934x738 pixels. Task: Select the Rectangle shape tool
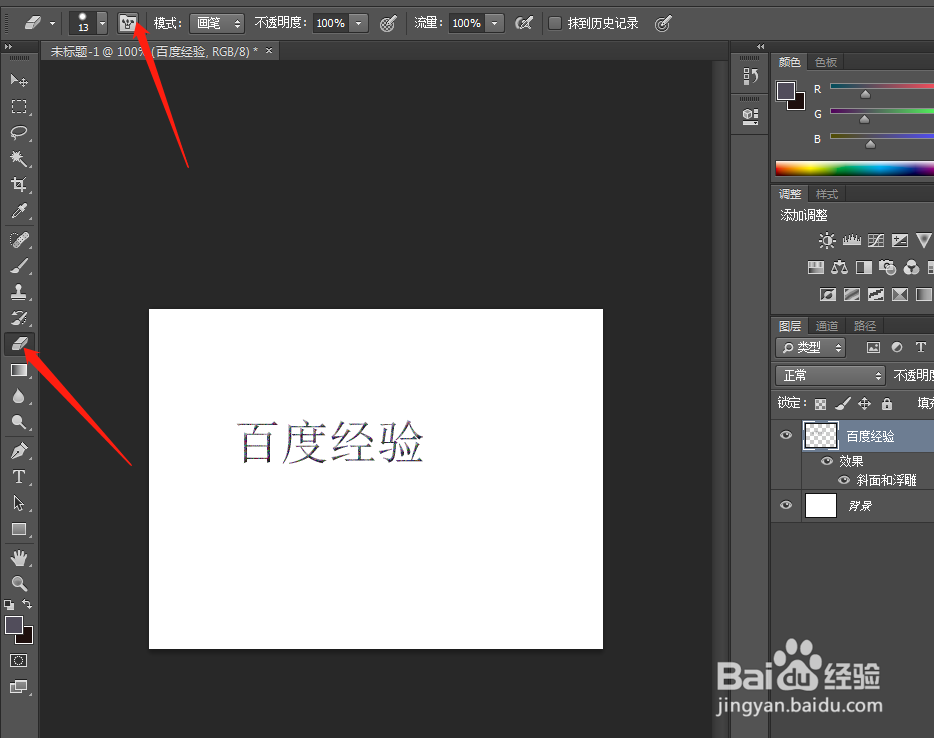[x=19, y=530]
